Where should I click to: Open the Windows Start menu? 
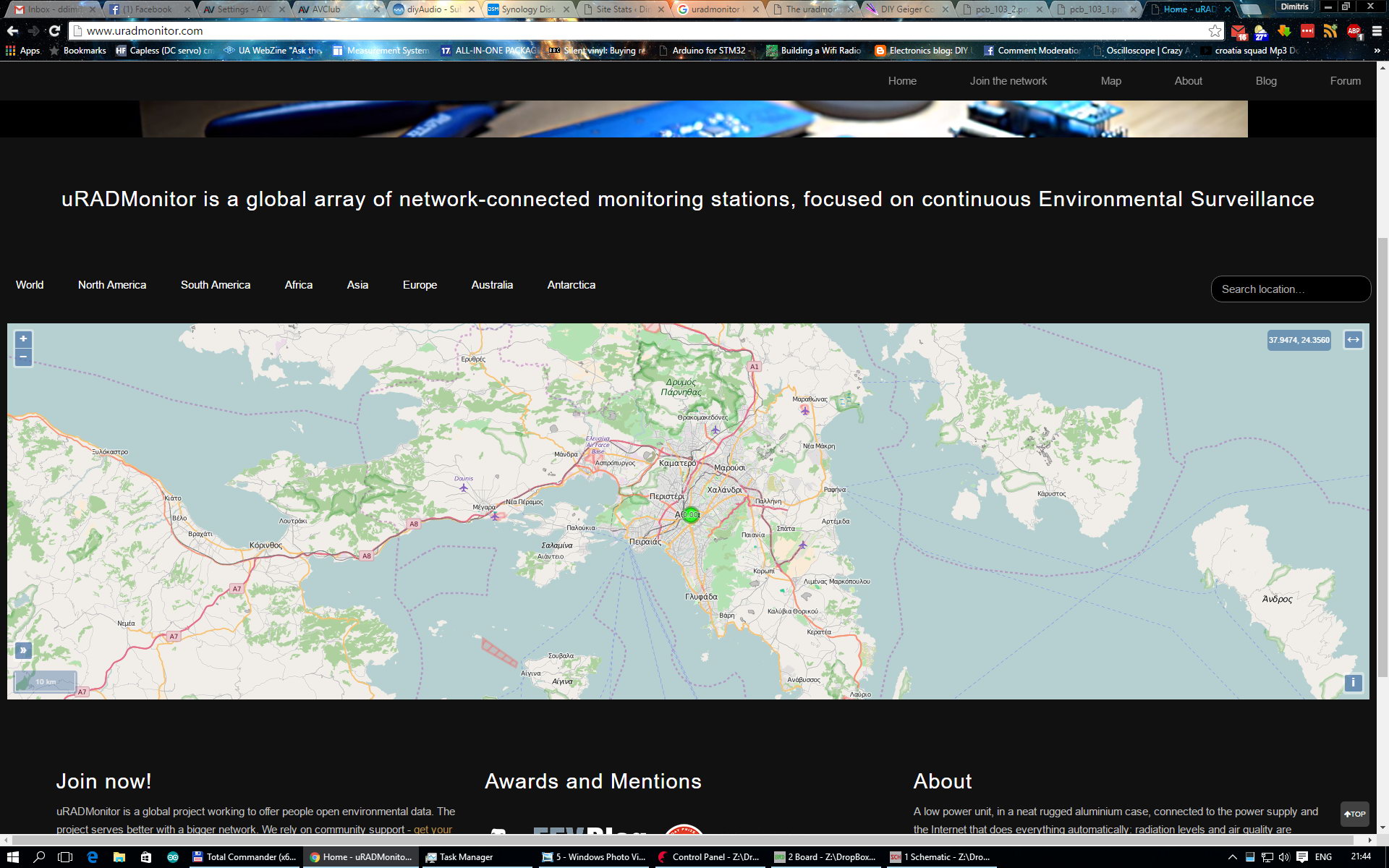point(12,856)
